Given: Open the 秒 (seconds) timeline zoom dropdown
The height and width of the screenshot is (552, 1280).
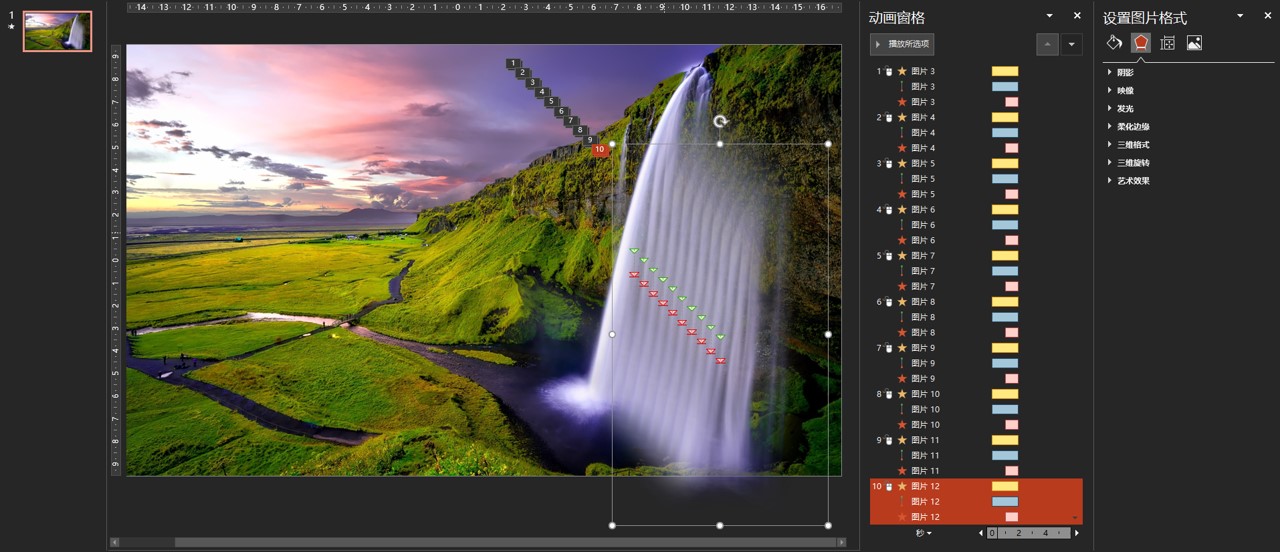Looking at the screenshot, I should [923, 533].
